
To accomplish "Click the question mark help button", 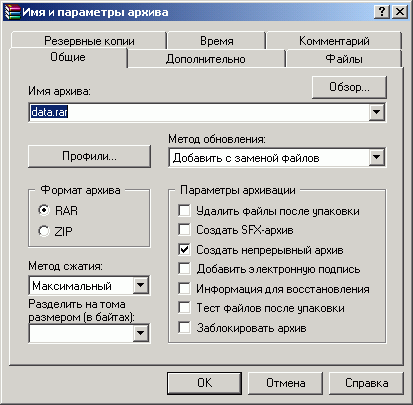I will pyautogui.click(x=382, y=12).
